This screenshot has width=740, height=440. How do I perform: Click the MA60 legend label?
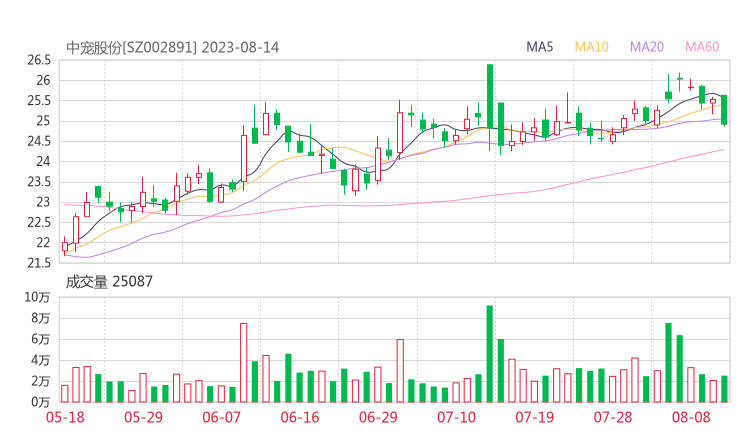pyautogui.click(x=702, y=47)
